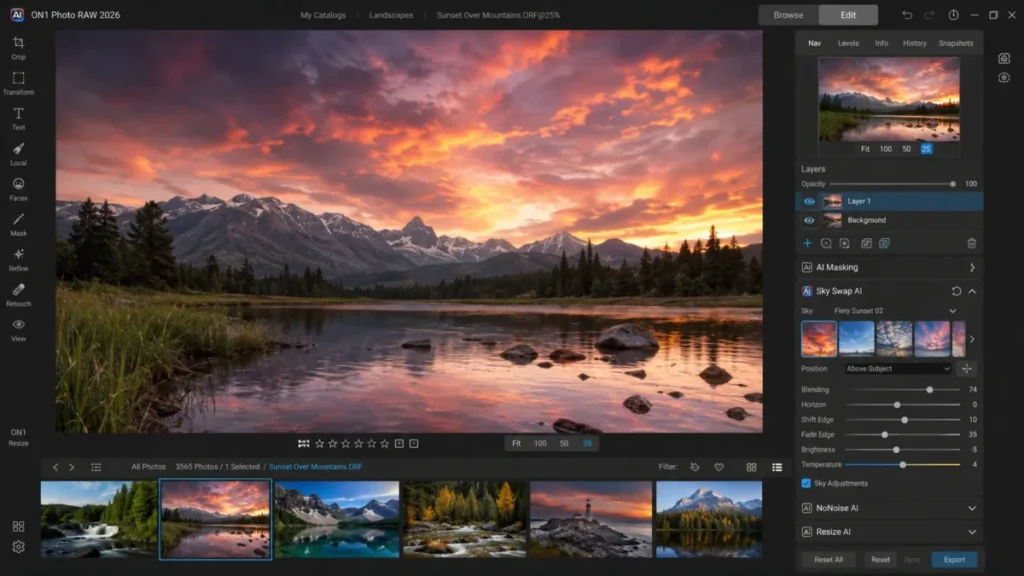This screenshot has height=576, width=1024.
Task: Click the next photo arrow in filmstrip bar
Action: click(72, 467)
